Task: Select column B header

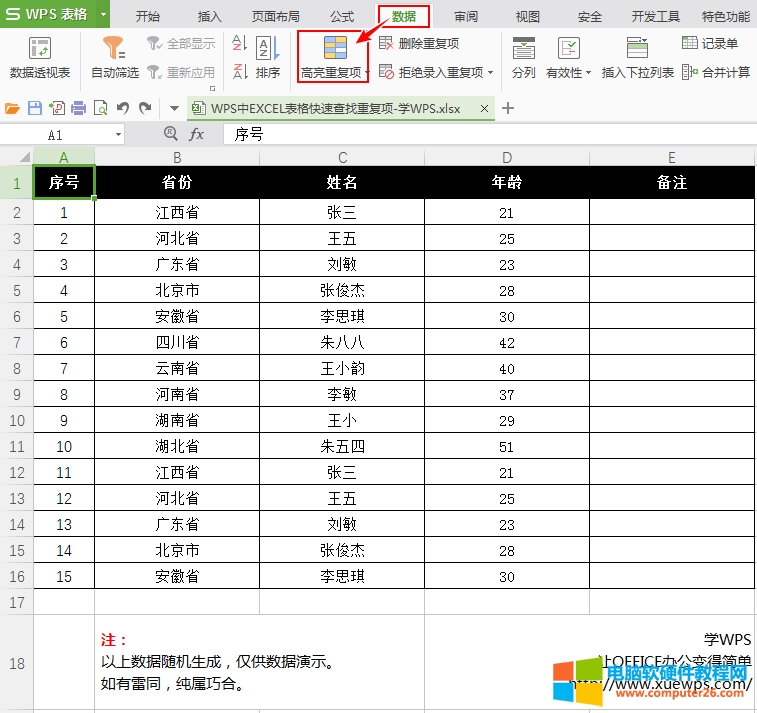Action: [x=177, y=157]
